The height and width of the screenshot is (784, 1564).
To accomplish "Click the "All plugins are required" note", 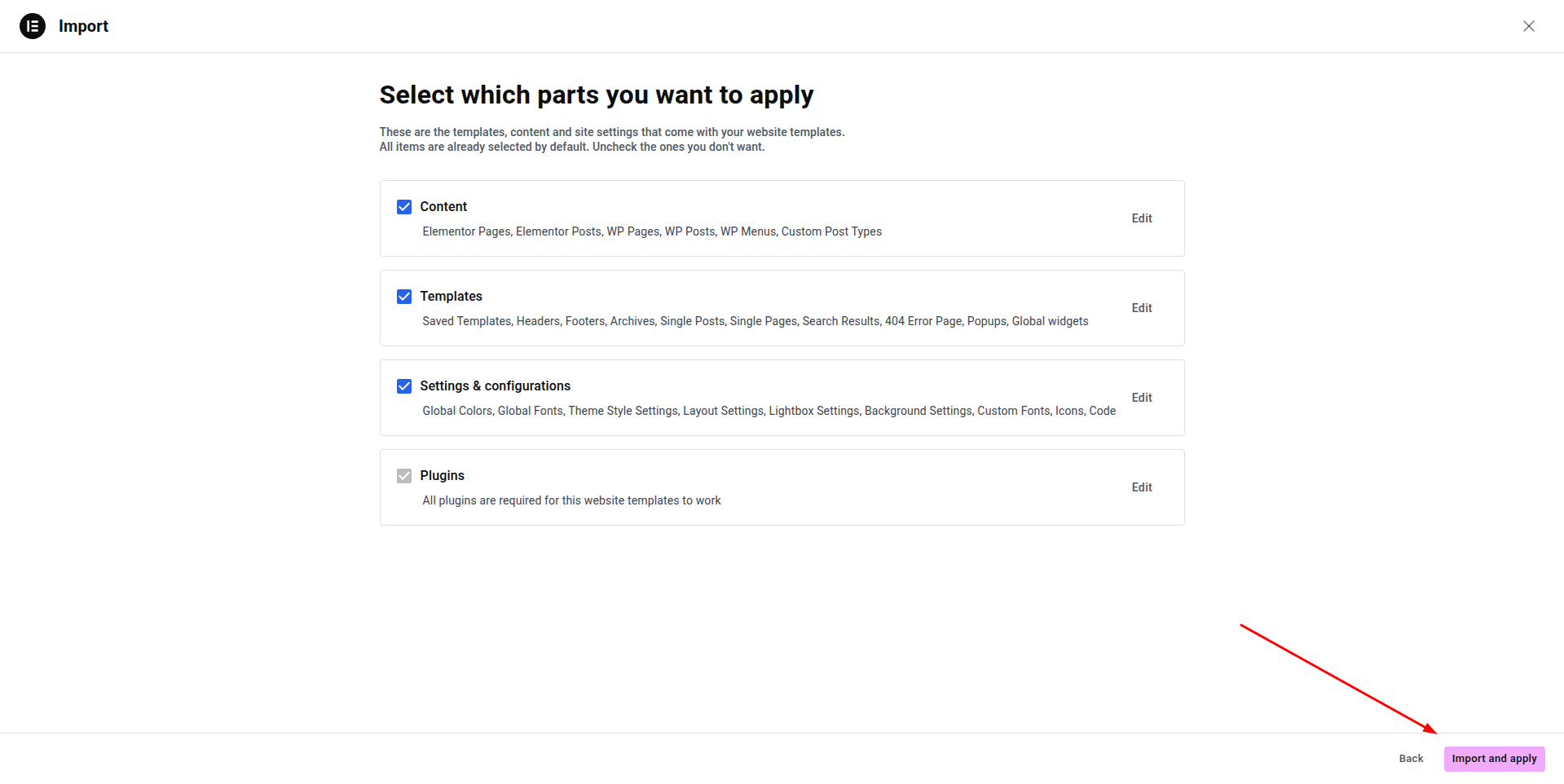I will click(571, 500).
